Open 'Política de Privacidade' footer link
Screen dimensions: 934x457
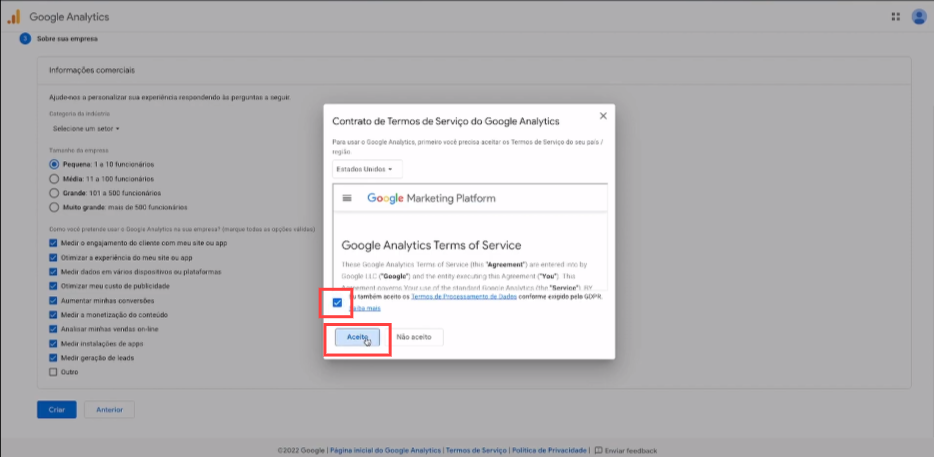(x=548, y=450)
